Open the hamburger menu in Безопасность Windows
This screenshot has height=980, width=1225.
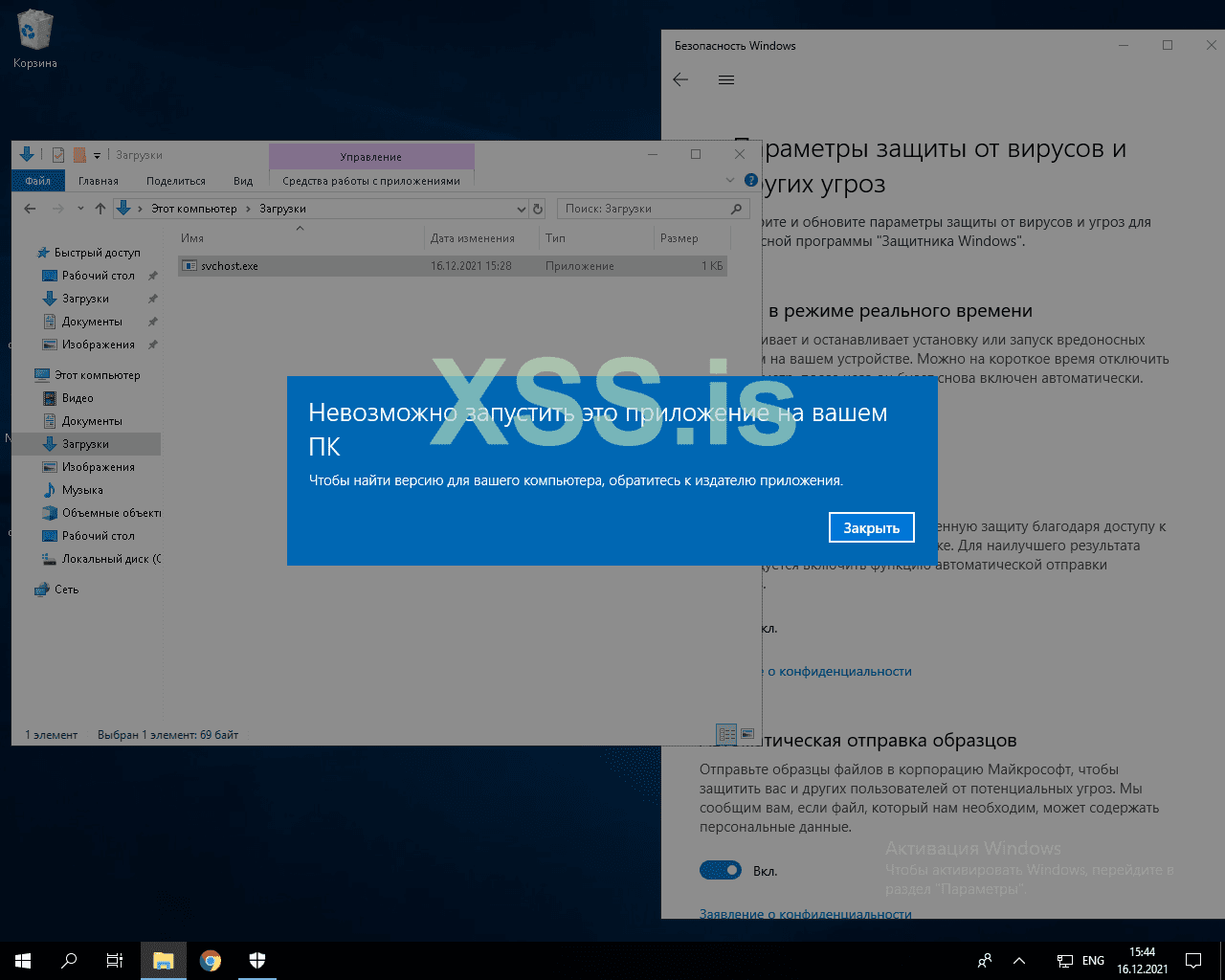726,79
